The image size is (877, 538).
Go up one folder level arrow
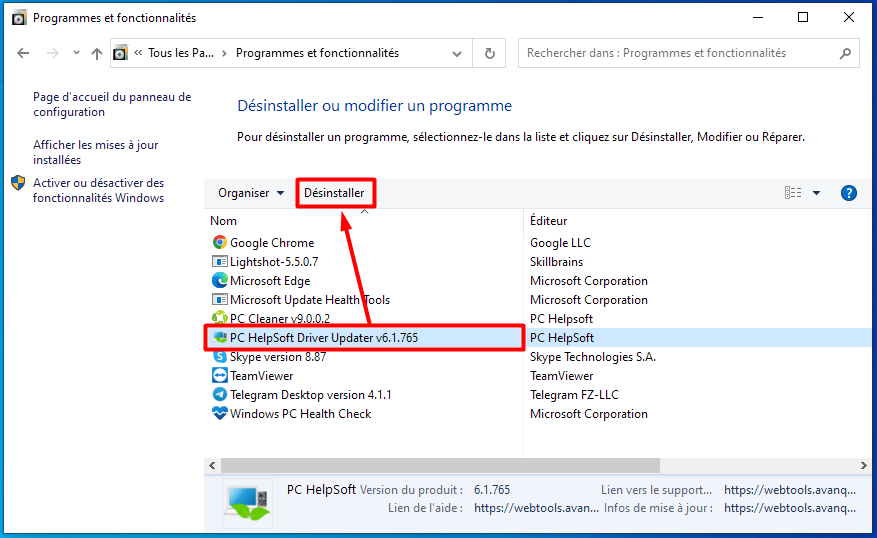97,53
